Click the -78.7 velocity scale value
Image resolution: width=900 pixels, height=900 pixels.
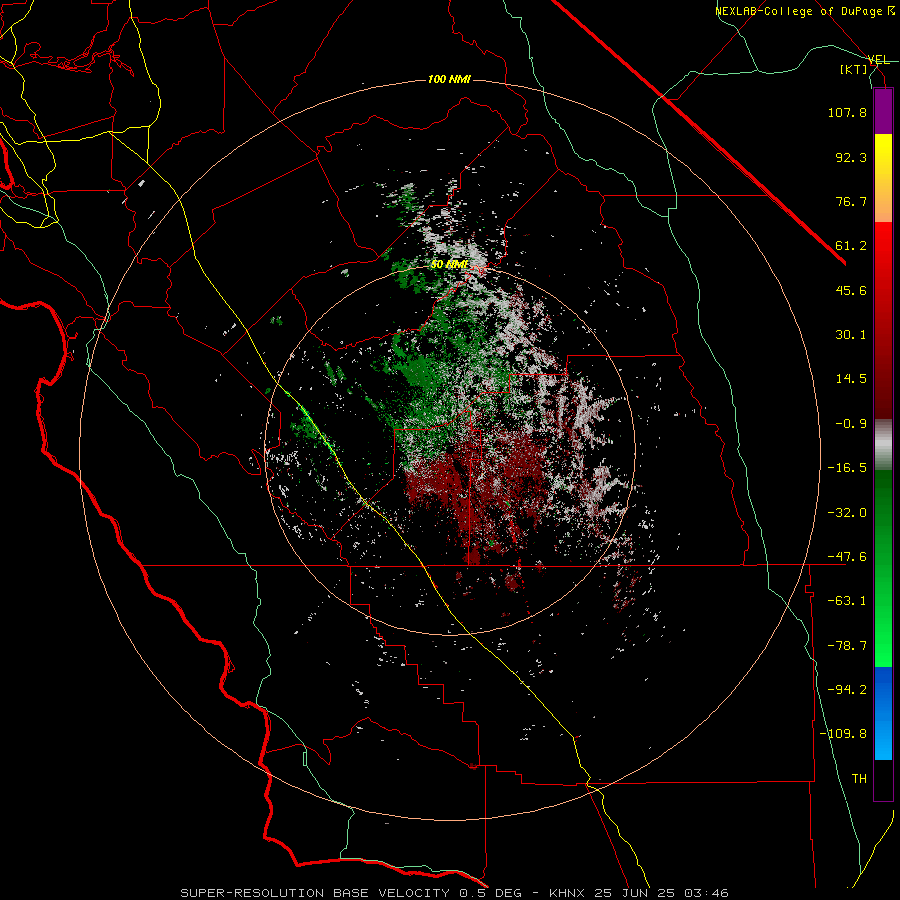847,646
